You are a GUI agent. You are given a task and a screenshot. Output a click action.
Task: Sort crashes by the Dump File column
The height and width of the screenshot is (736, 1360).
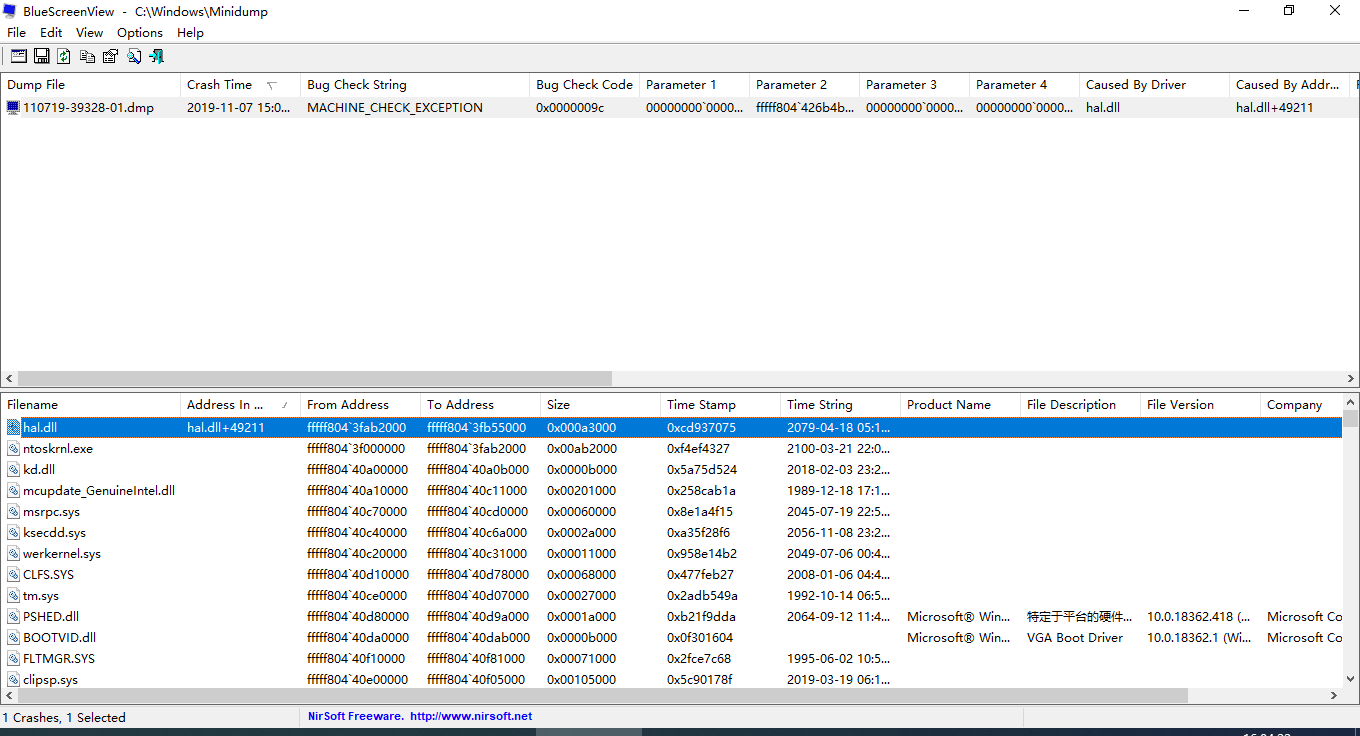coord(90,85)
